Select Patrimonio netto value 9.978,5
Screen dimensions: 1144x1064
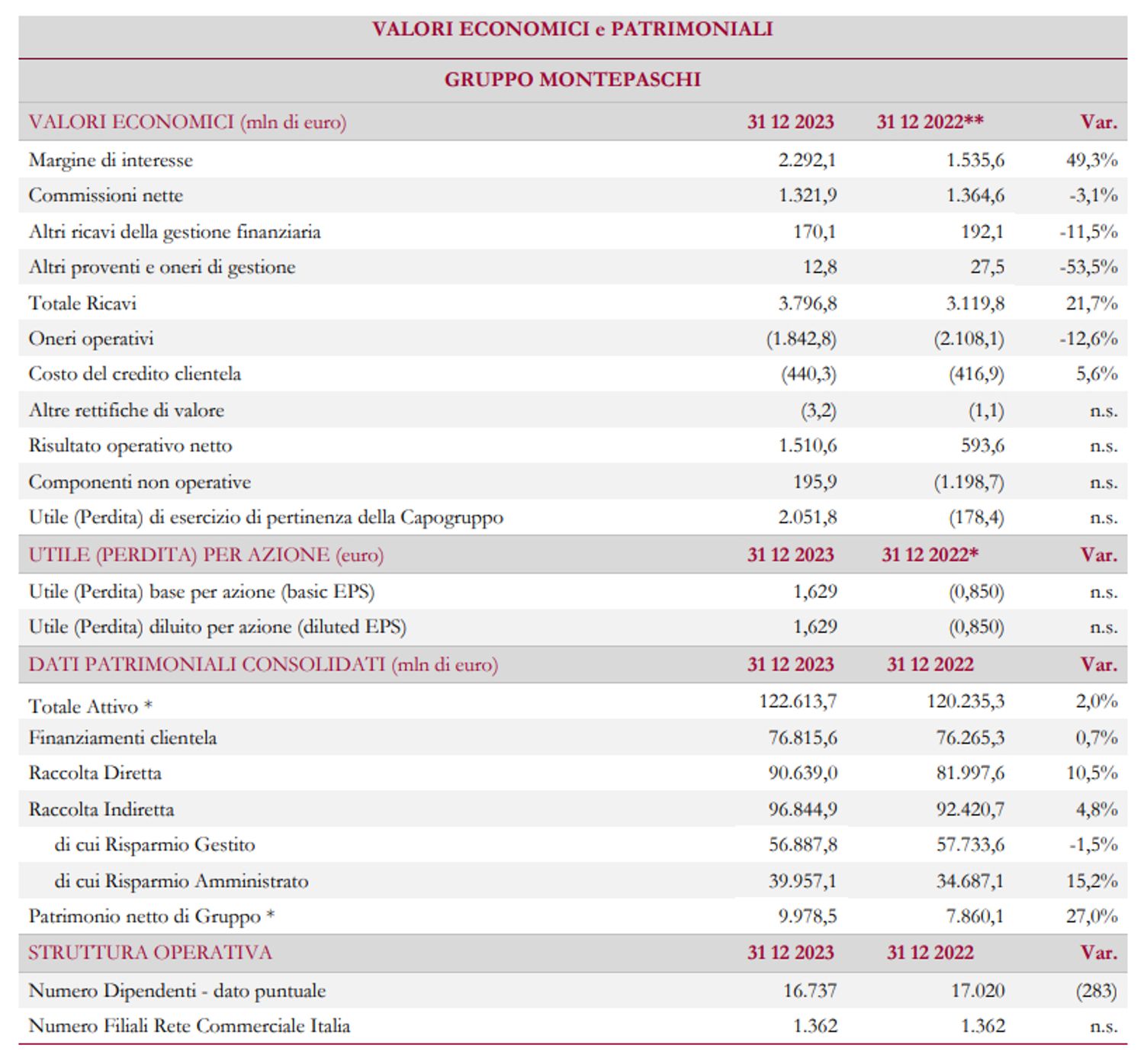coord(807,916)
